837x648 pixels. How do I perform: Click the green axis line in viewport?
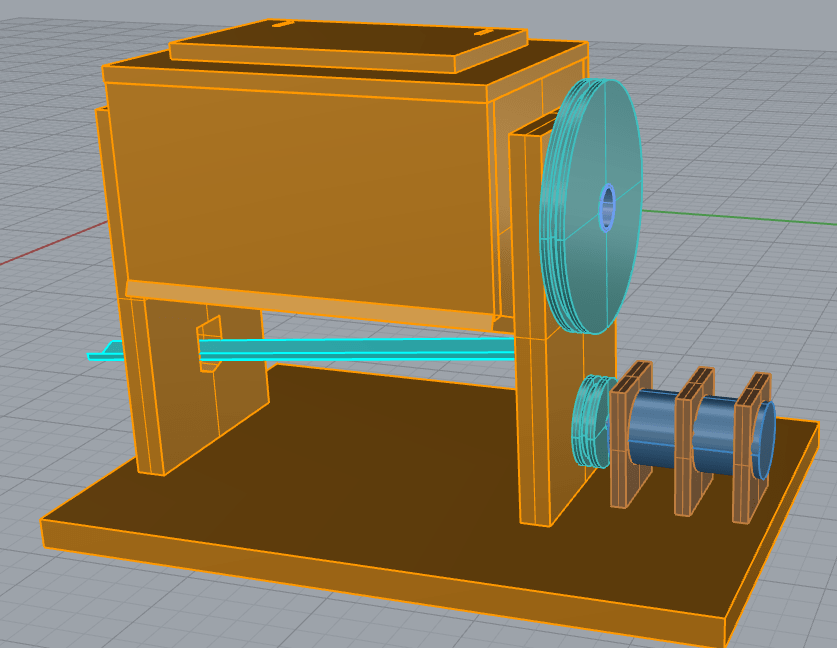(x=740, y=211)
